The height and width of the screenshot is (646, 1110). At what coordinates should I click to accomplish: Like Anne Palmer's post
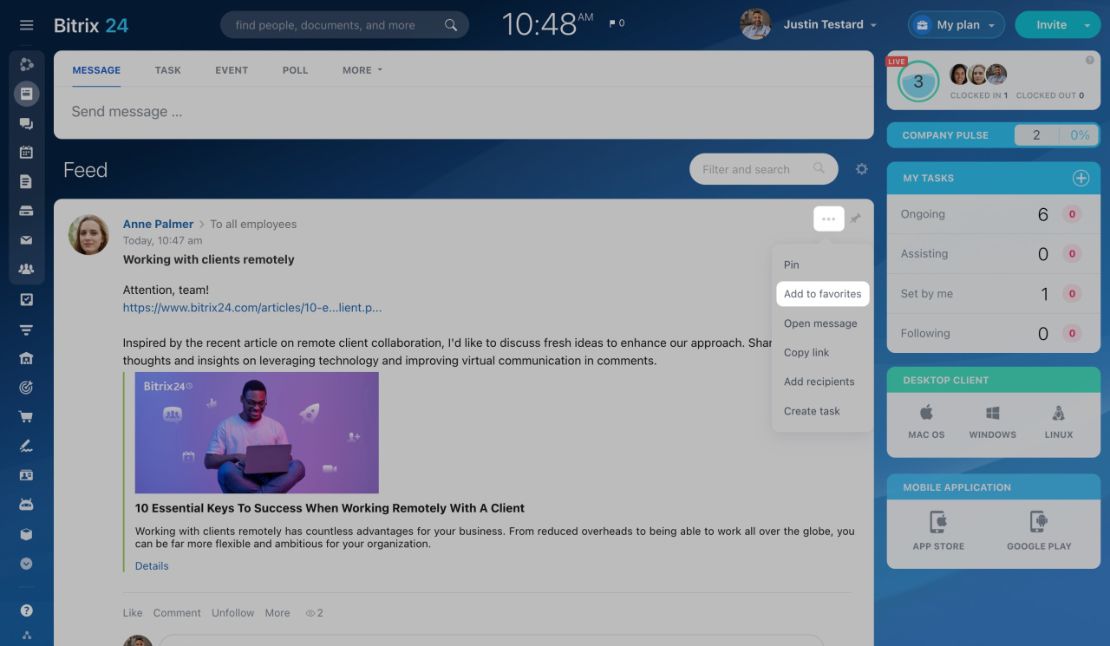click(132, 613)
